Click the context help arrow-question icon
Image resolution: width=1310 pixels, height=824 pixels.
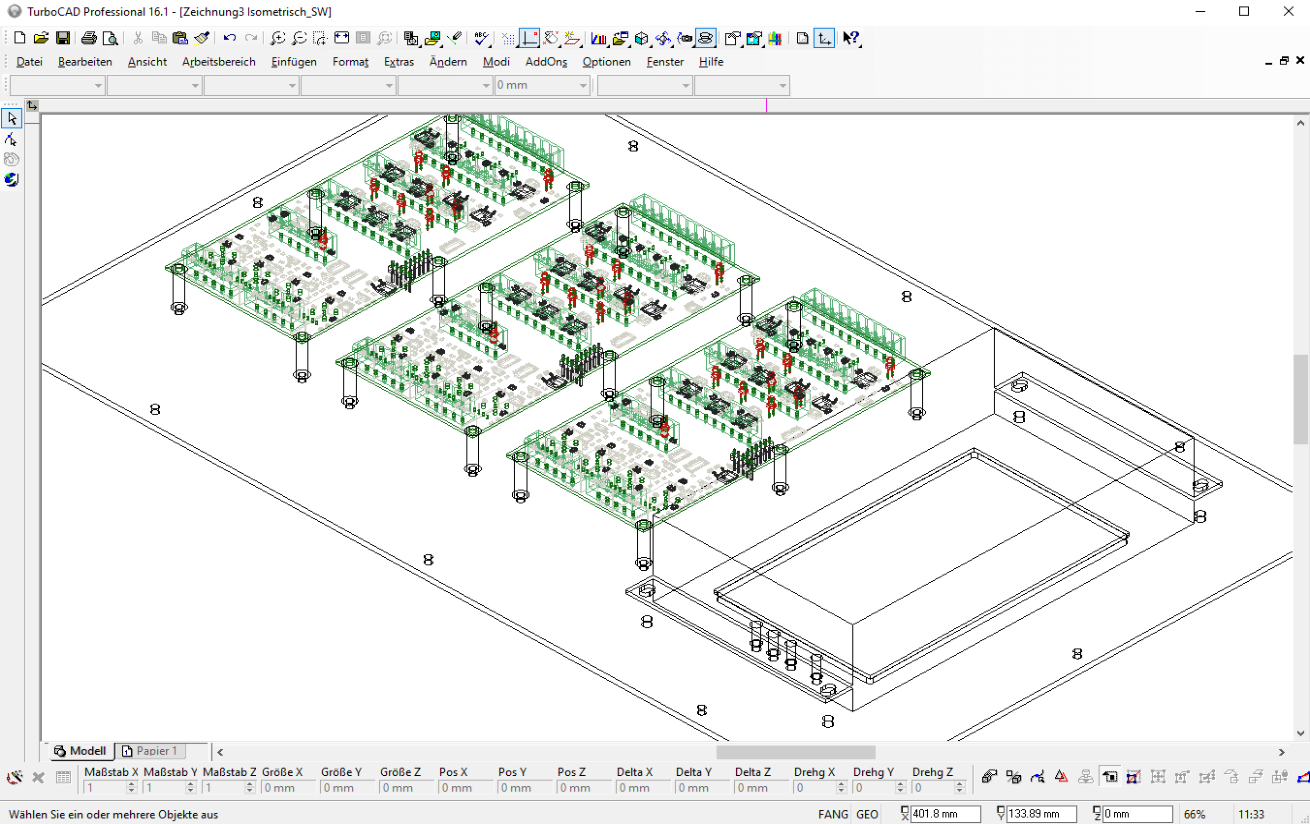click(850, 38)
